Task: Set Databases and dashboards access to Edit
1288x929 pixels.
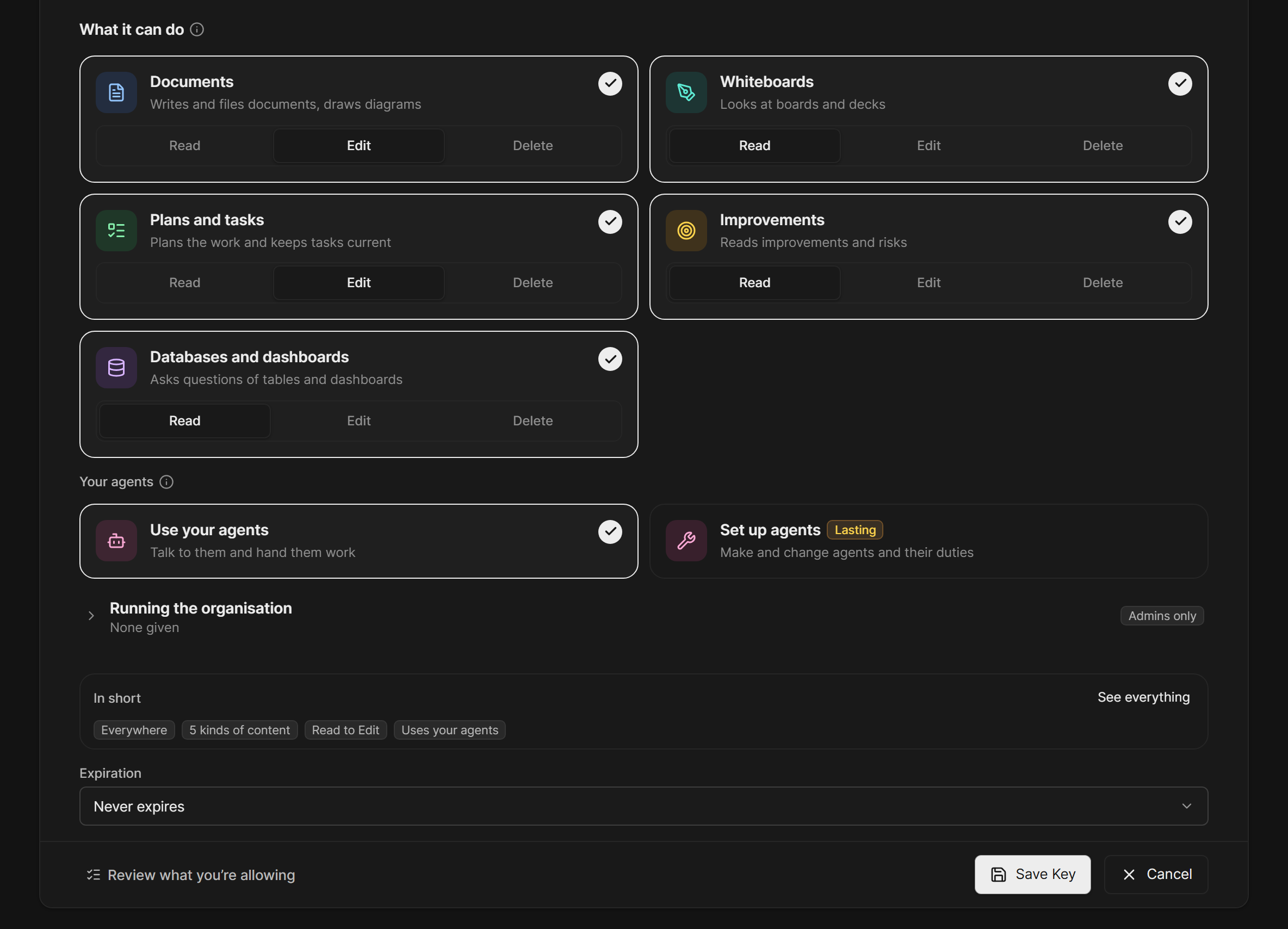Action: (358, 421)
